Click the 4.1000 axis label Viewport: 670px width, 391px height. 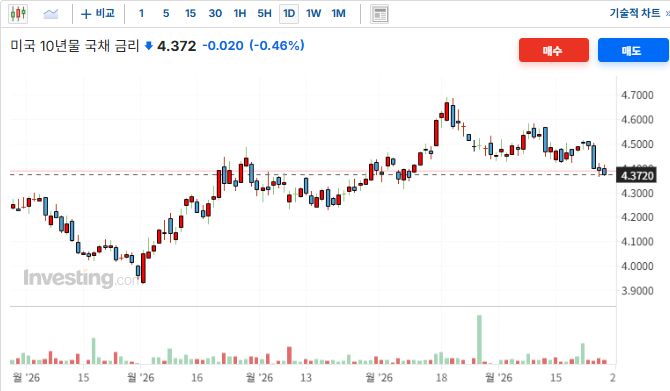(x=637, y=241)
